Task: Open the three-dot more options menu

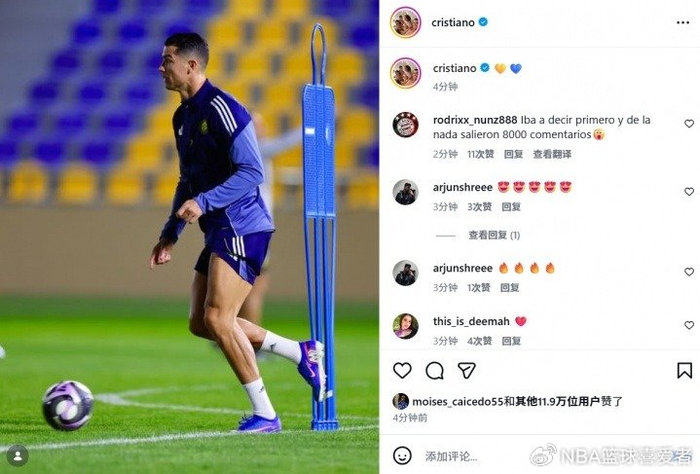Action: 683,22
